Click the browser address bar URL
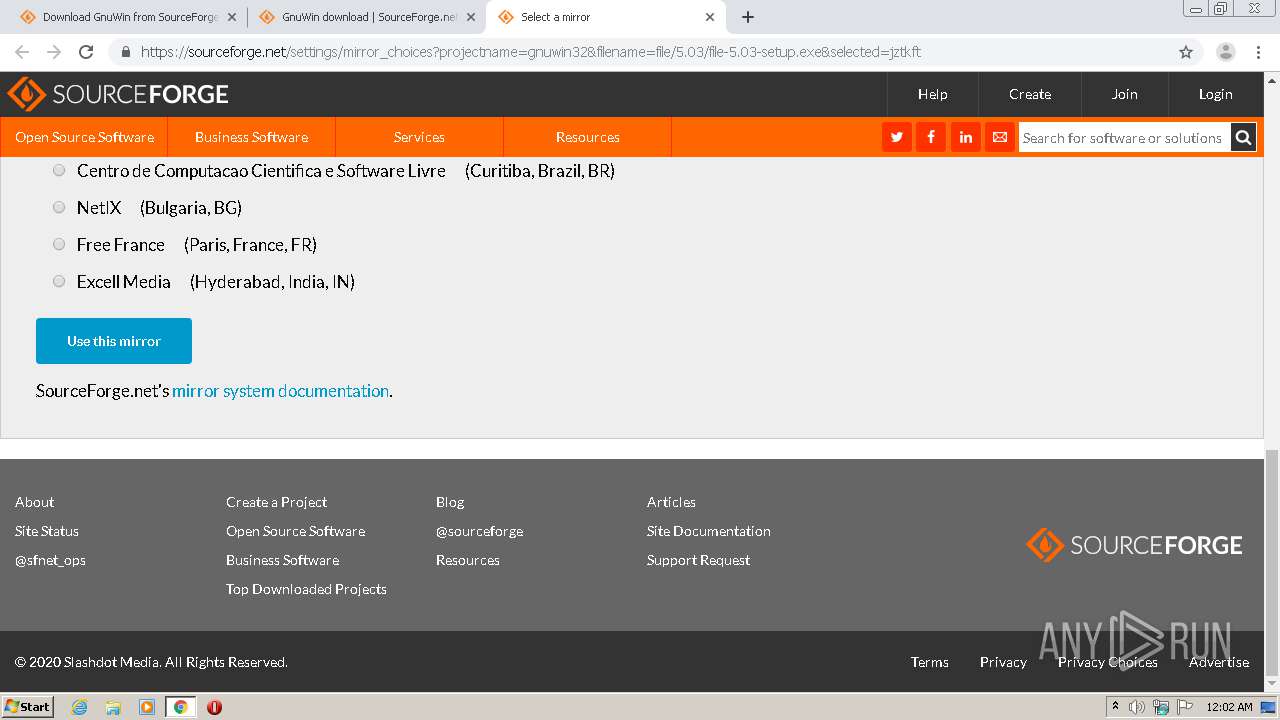This screenshot has height=720, width=1280. tap(530, 52)
